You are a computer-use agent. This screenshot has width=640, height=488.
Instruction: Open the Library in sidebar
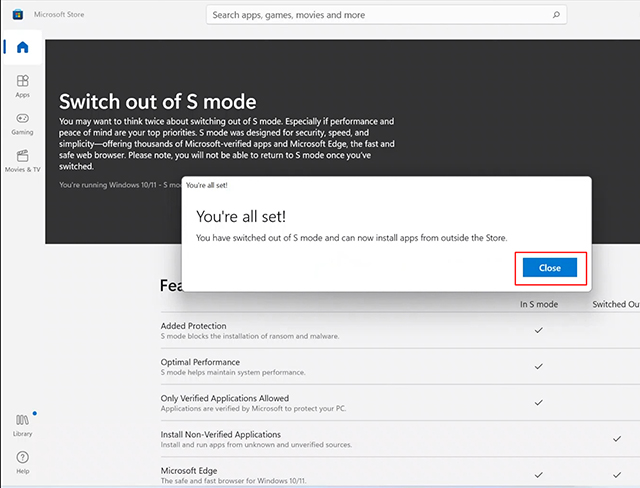tap(22, 424)
